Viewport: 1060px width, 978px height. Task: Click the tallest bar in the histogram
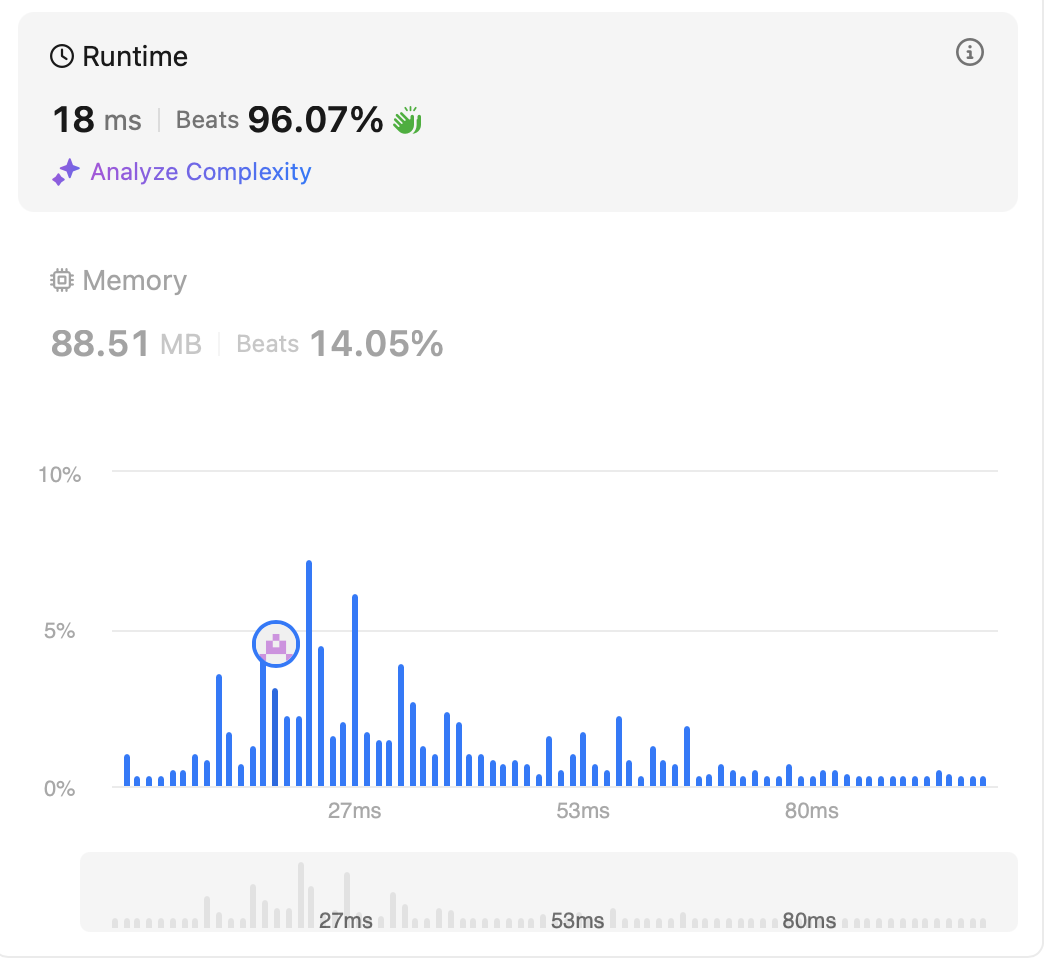click(309, 675)
